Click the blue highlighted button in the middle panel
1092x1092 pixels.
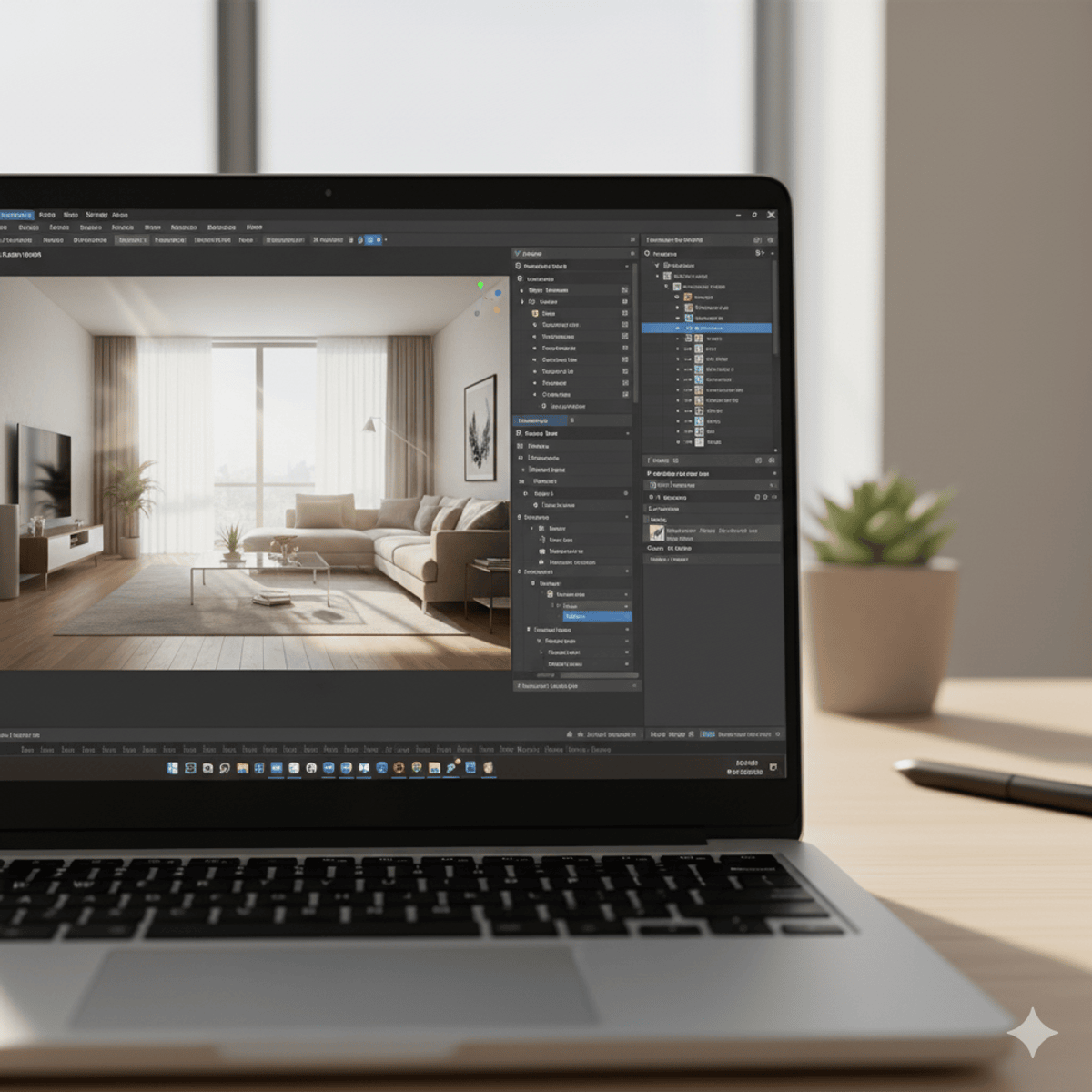tap(541, 420)
